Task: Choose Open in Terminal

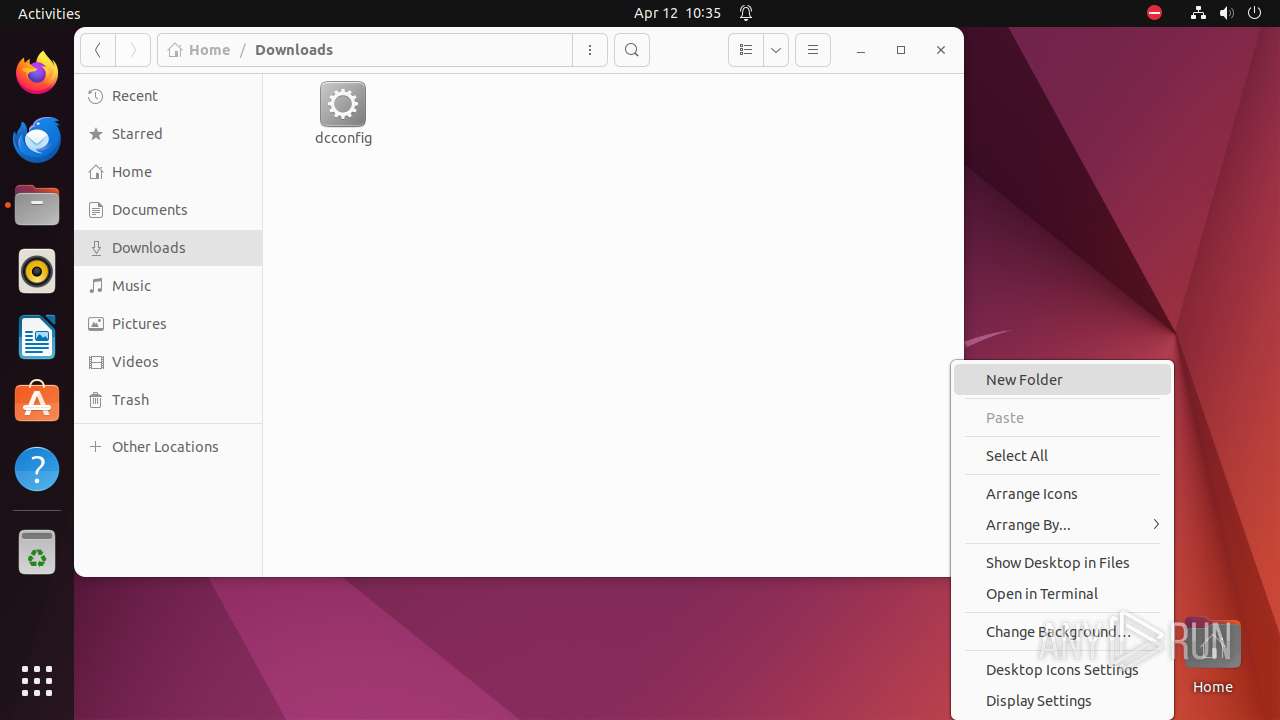Action: [x=1062, y=594]
